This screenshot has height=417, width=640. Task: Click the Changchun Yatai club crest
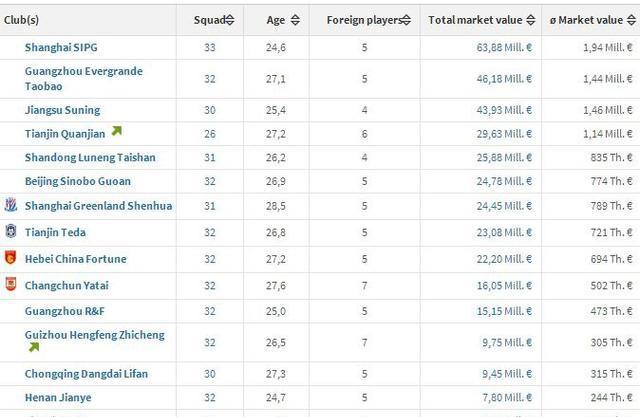point(11,284)
